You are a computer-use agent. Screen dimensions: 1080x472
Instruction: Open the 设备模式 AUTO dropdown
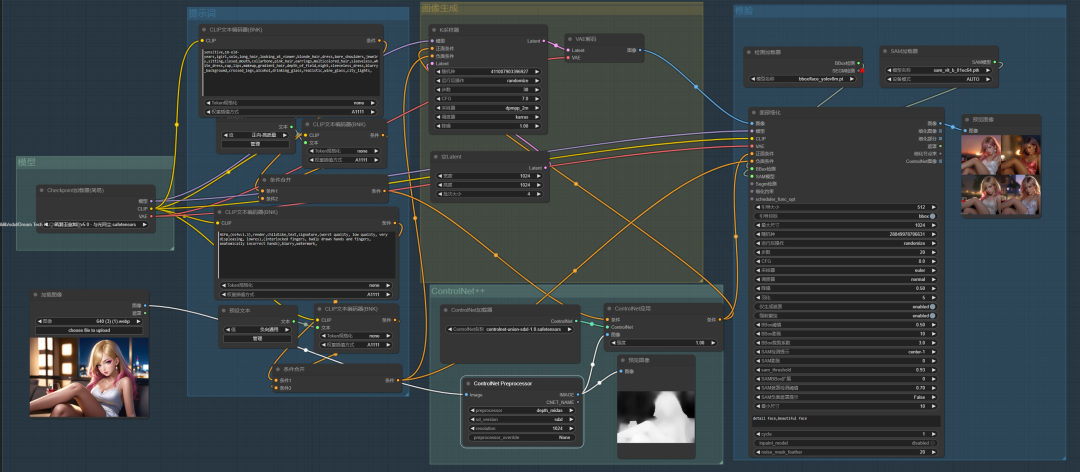coord(940,79)
